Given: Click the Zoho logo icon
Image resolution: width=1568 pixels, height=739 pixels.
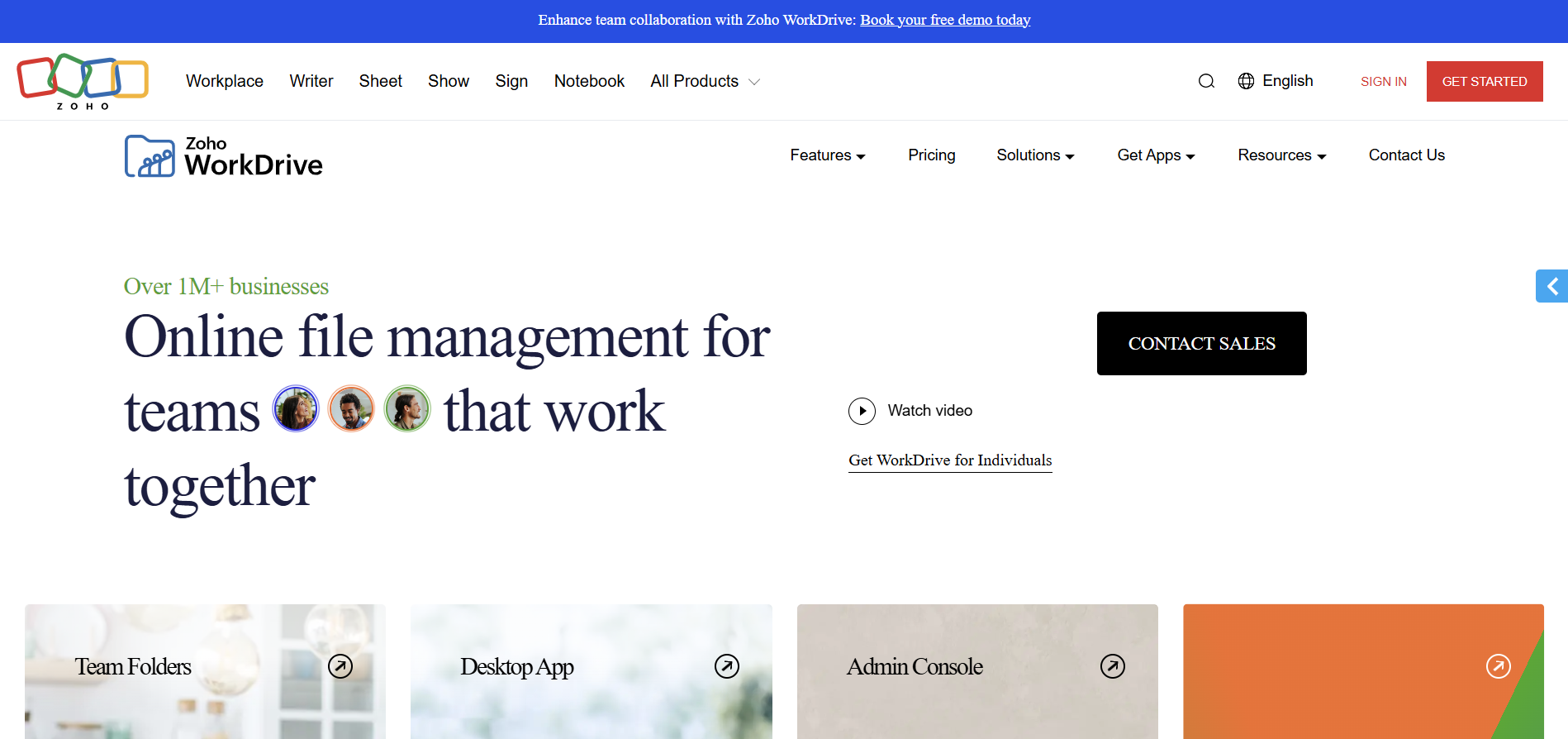Looking at the screenshot, I should pos(83,81).
